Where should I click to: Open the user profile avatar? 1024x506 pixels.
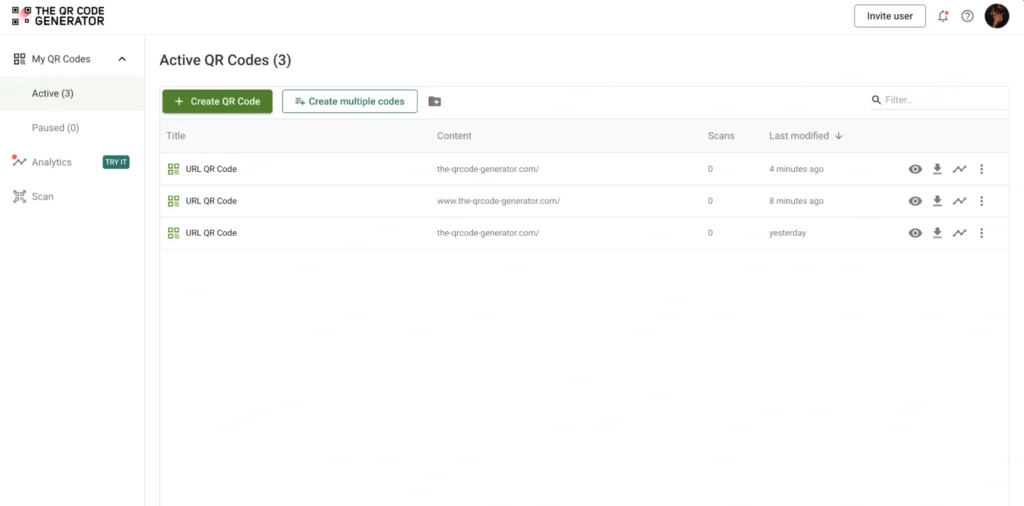(996, 16)
